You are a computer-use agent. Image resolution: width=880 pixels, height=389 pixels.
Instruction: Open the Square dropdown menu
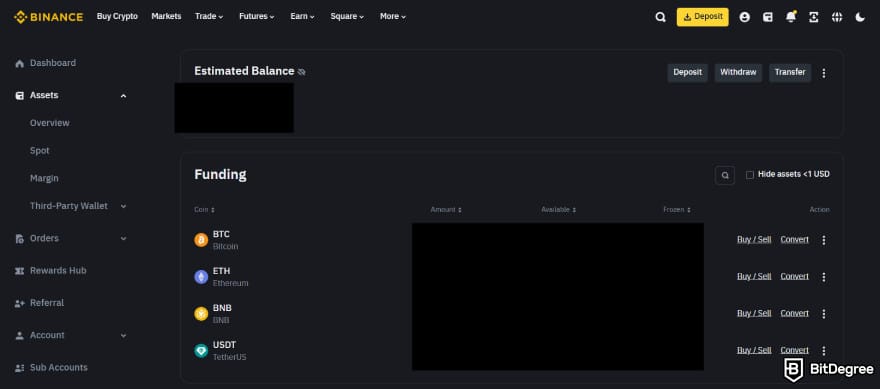point(347,16)
